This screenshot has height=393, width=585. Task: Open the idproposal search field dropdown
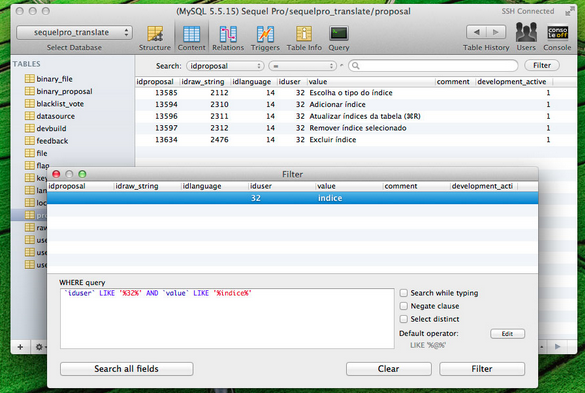[225, 66]
